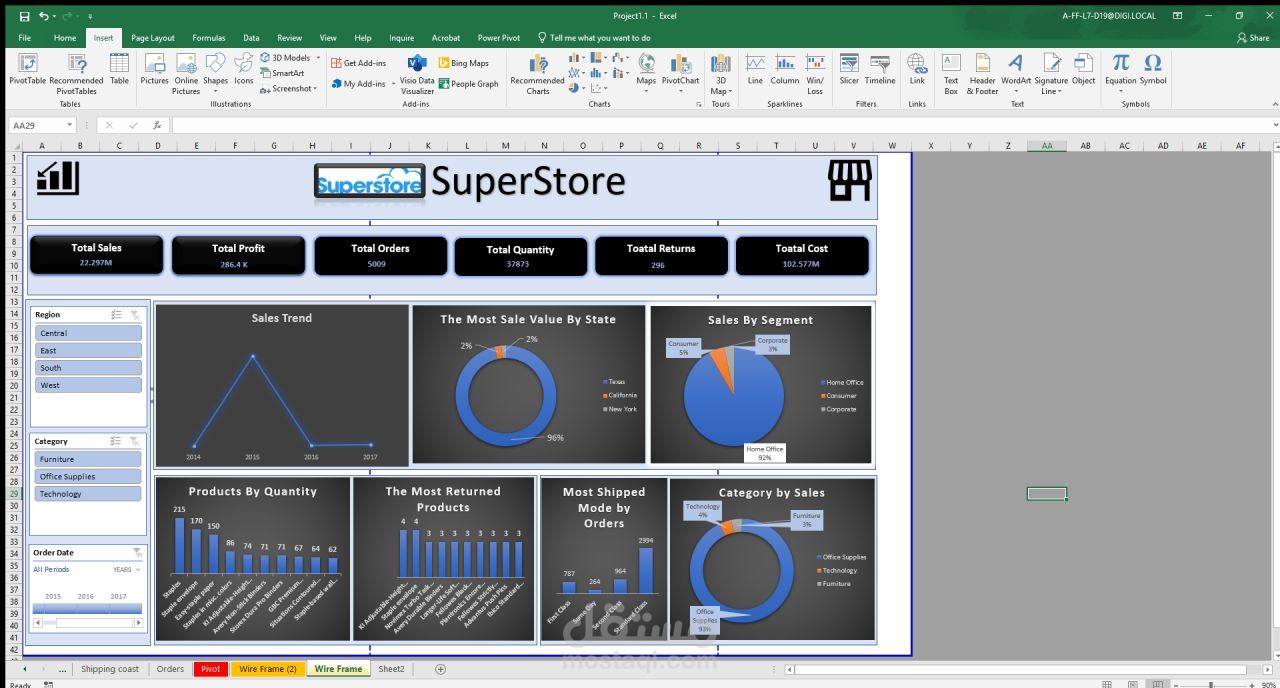Insert function with fx button
Viewport: 1280px width, 688px height.
point(157,125)
